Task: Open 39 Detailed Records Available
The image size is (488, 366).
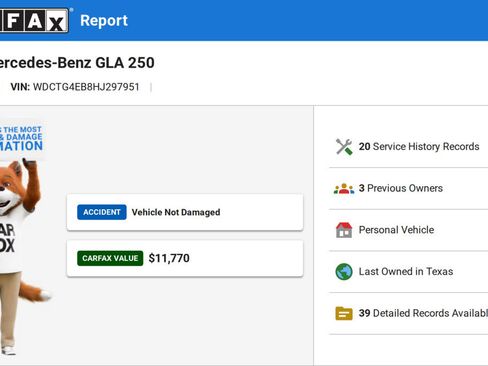Action: 408,313
